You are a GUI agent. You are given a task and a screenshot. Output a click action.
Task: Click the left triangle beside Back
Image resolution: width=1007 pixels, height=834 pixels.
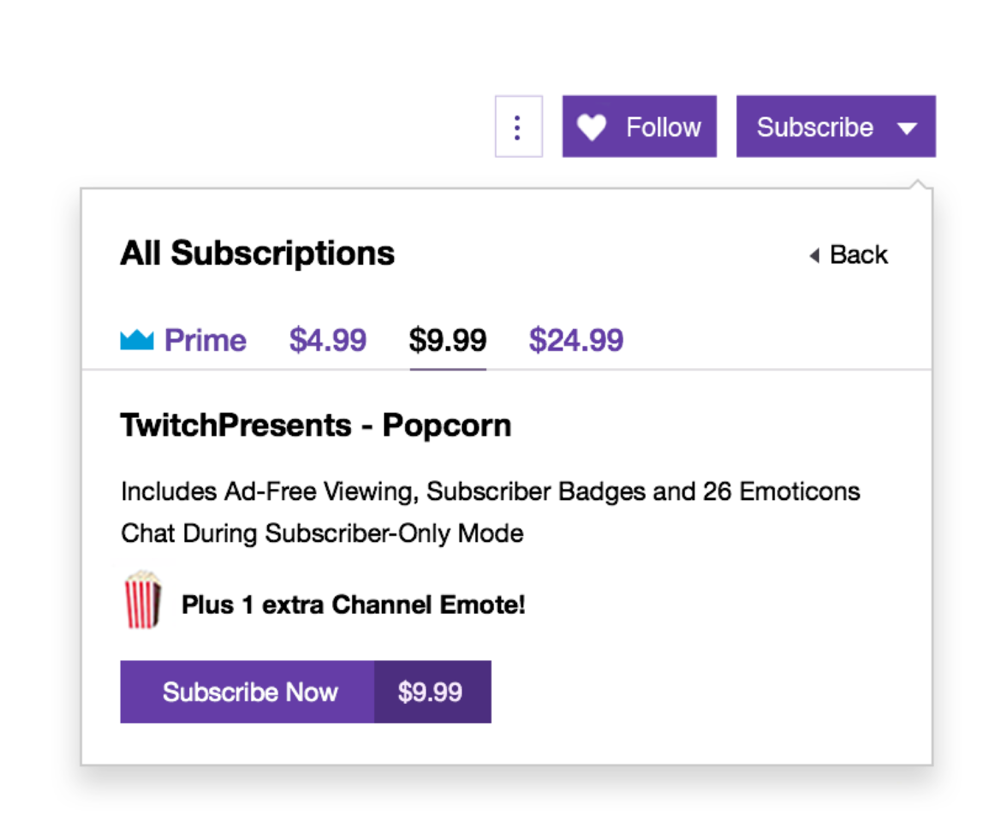(814, 256)
